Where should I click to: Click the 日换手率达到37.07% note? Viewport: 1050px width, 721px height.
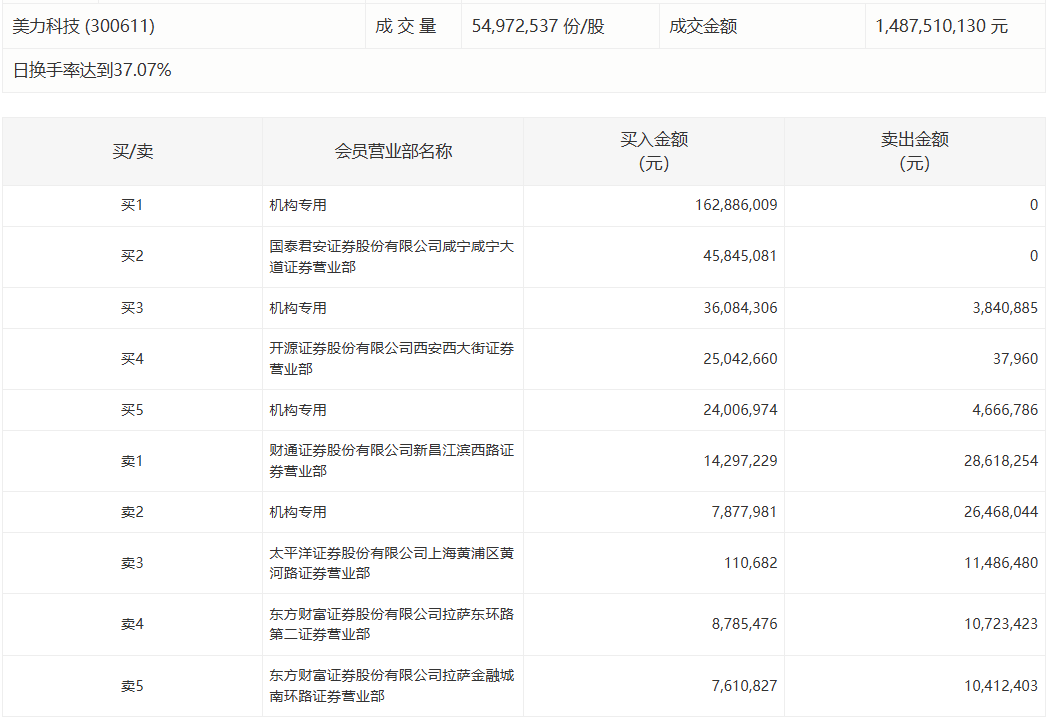coord(92,70)
